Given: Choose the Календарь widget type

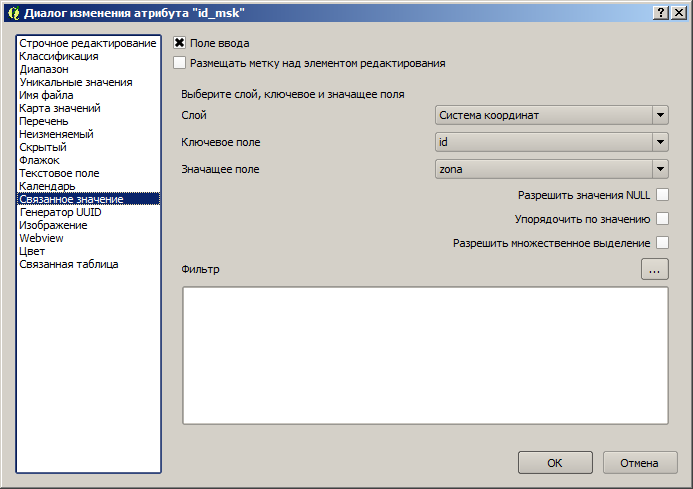Looking at the screenshot, I should 47,186.
